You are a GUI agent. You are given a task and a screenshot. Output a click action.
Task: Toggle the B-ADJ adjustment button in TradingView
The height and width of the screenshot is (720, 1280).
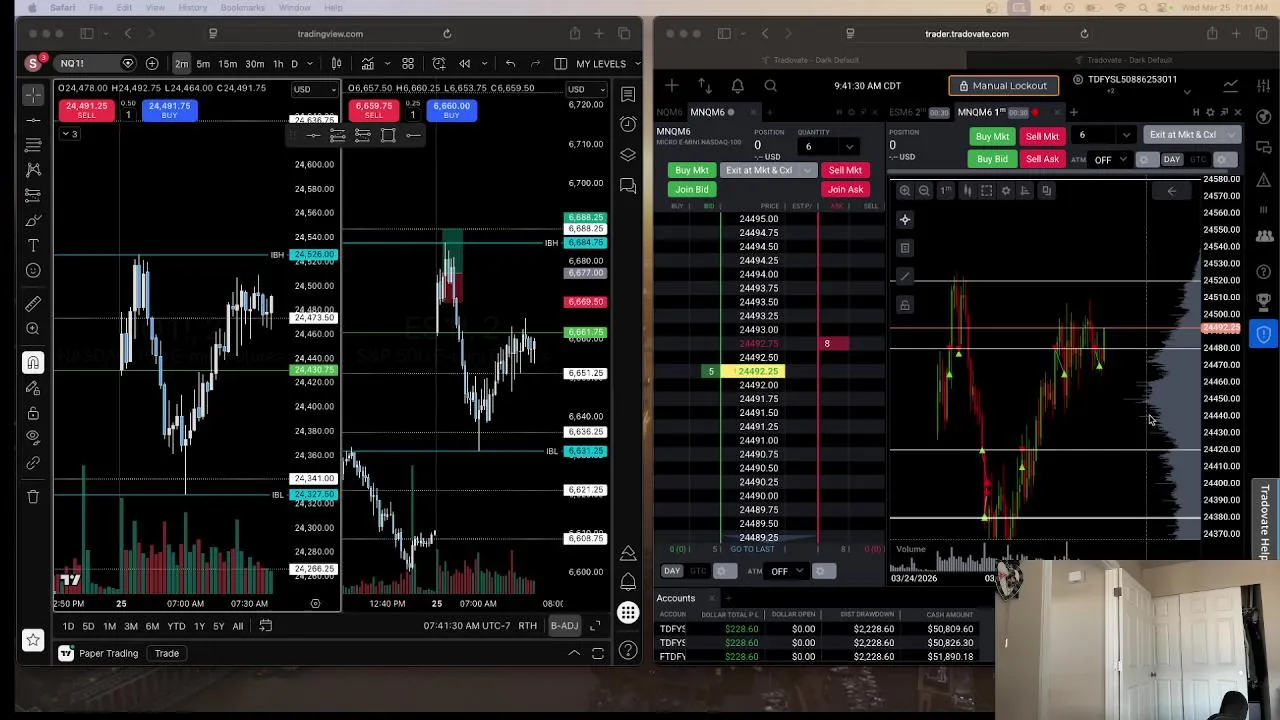[564, 626]
